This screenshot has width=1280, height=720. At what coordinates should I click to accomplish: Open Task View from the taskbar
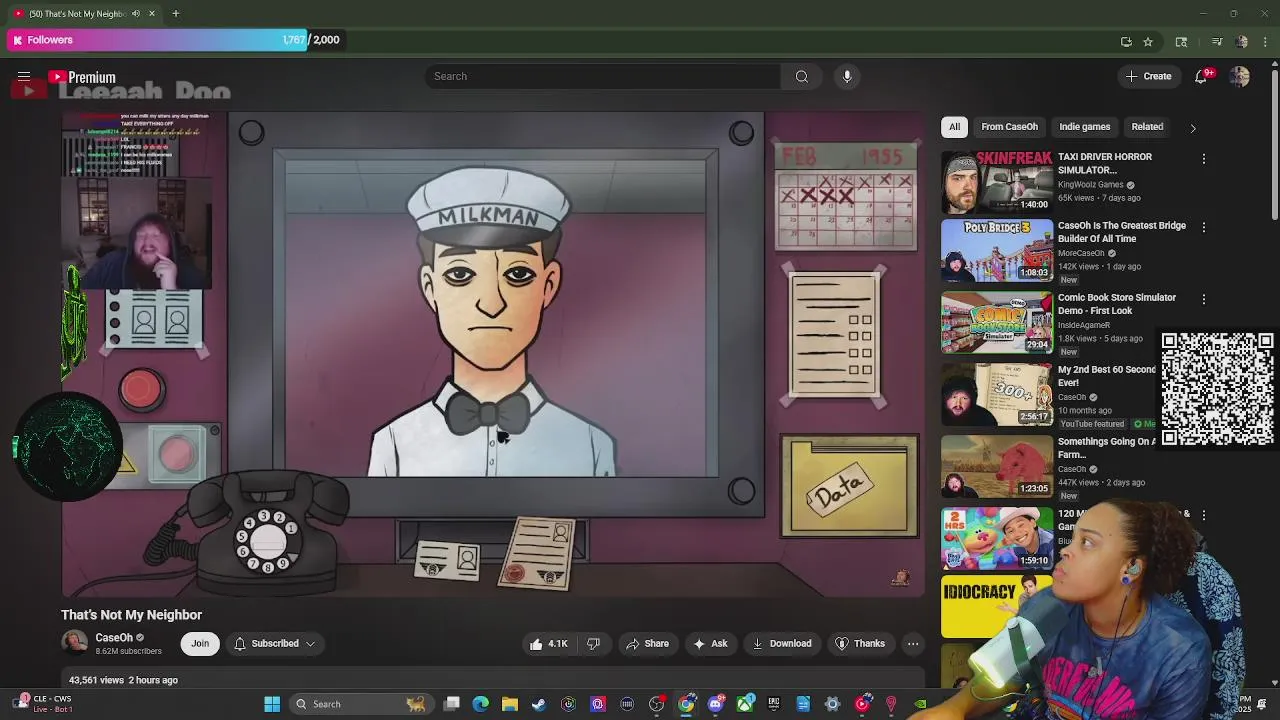pos(452,704)
